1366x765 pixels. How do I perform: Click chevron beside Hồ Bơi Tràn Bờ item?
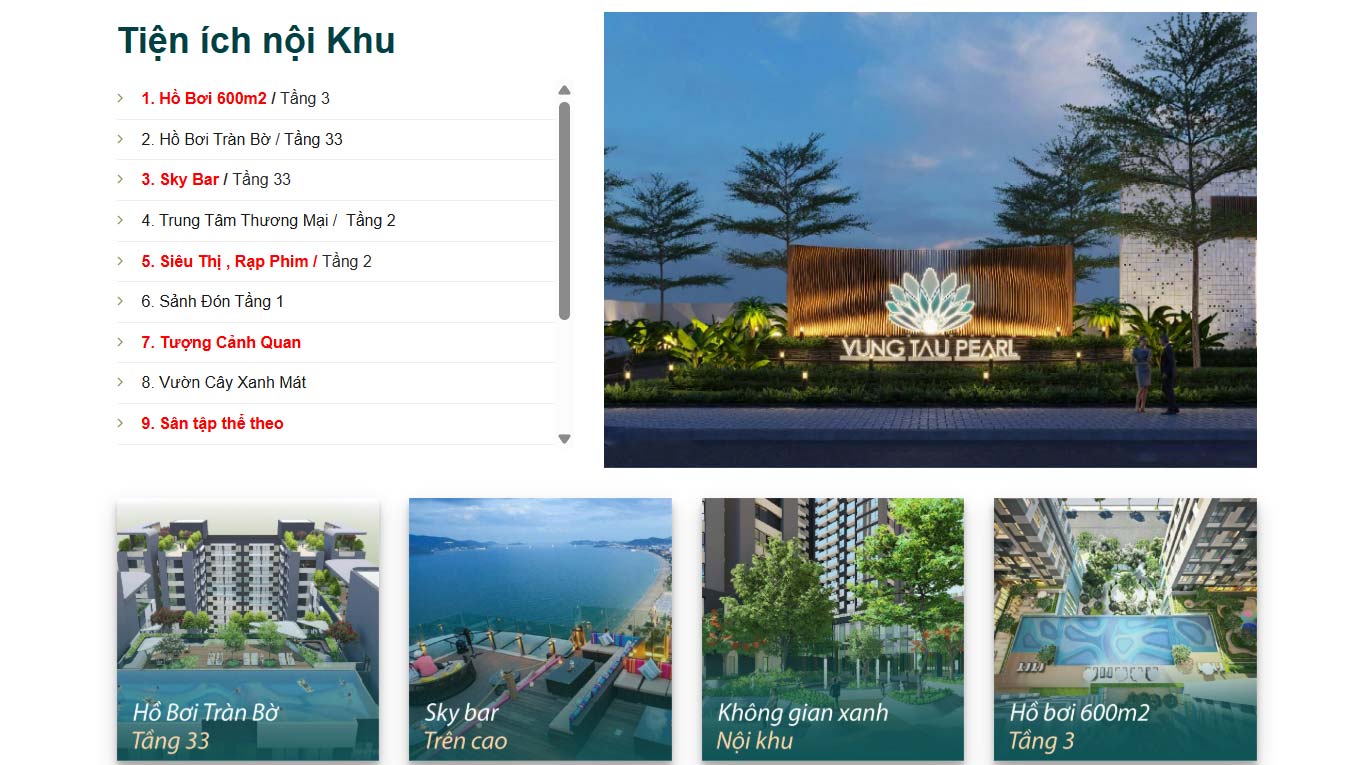[x=121, y=139]
